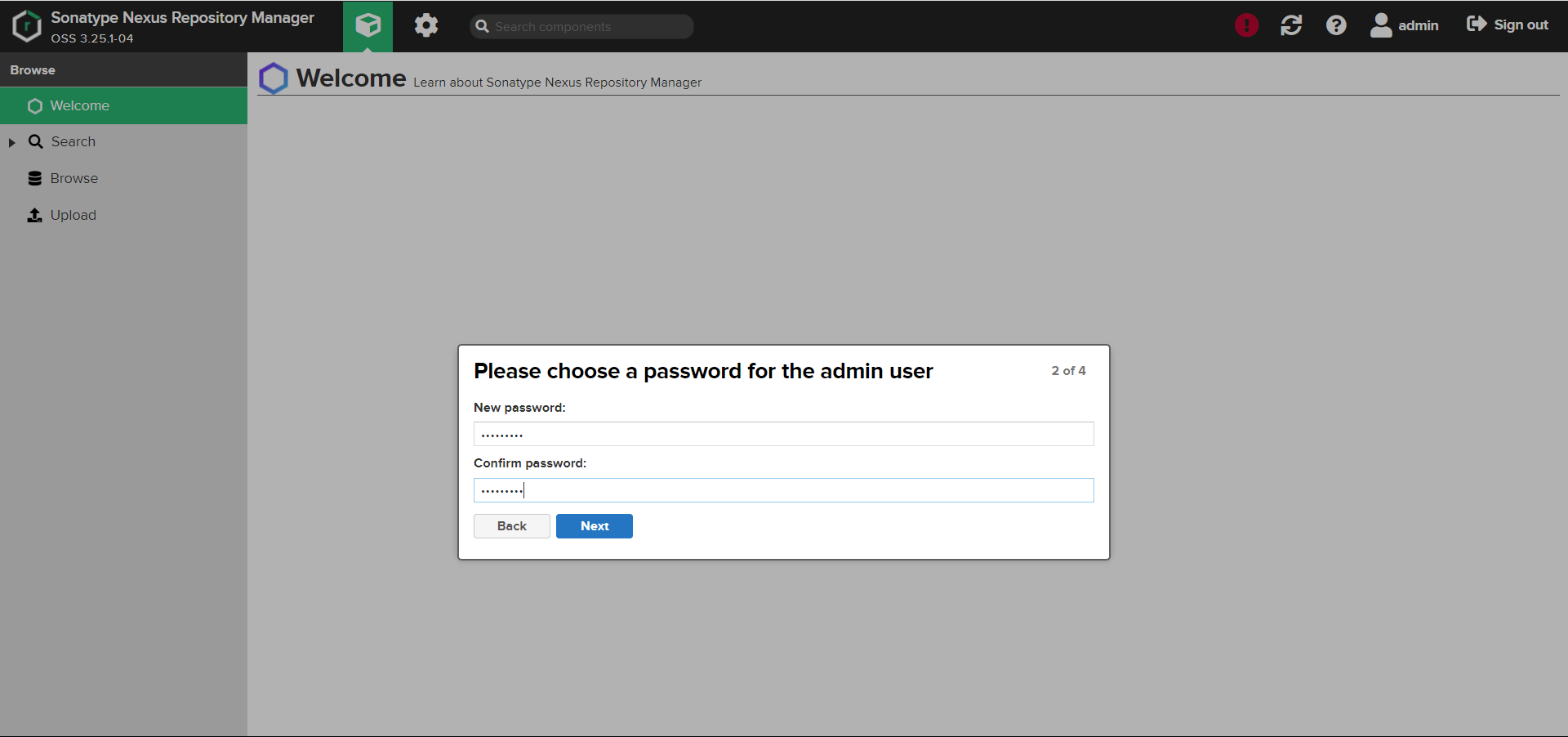
Task: Click the Nexus Repository Manager logo
Action: click(x=26, y=25)
